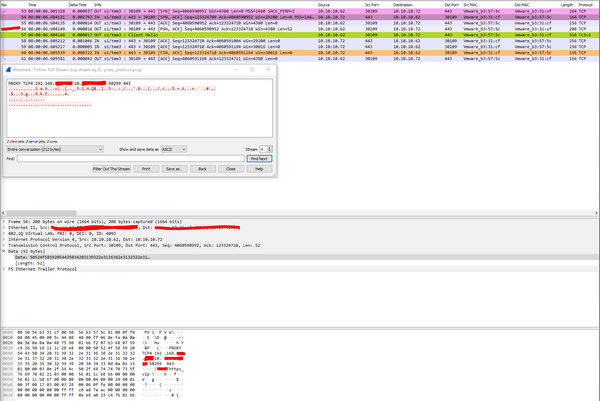
Task: Click the packet list horizontal scrollbar thumb
Action: pos(41,213)
